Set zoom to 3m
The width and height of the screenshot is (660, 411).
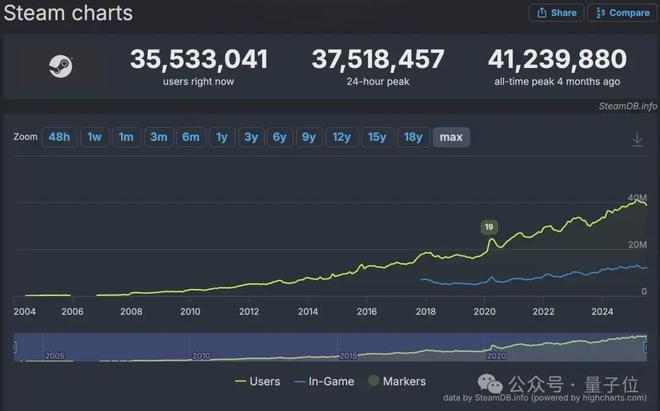(x=159, y=137)
